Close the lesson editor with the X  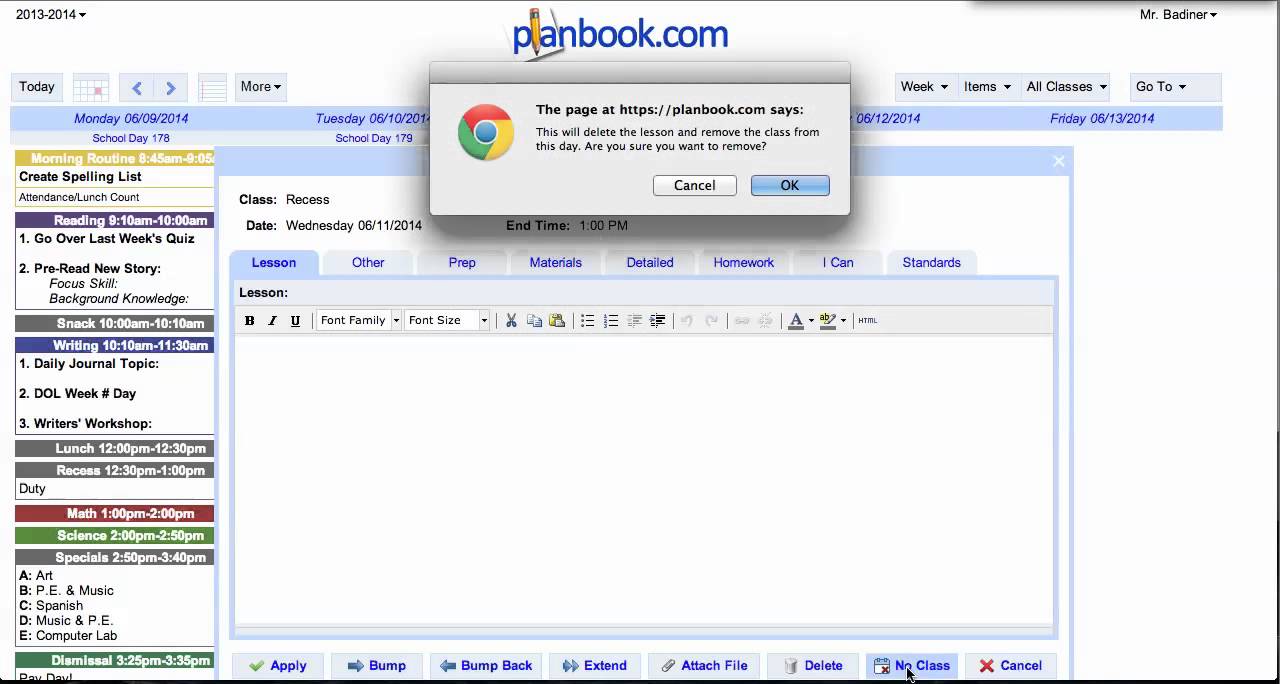[x=1059, y=161]
